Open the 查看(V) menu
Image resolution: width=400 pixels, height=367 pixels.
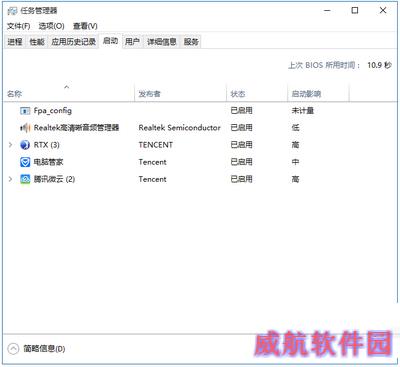tap(85, 26)
